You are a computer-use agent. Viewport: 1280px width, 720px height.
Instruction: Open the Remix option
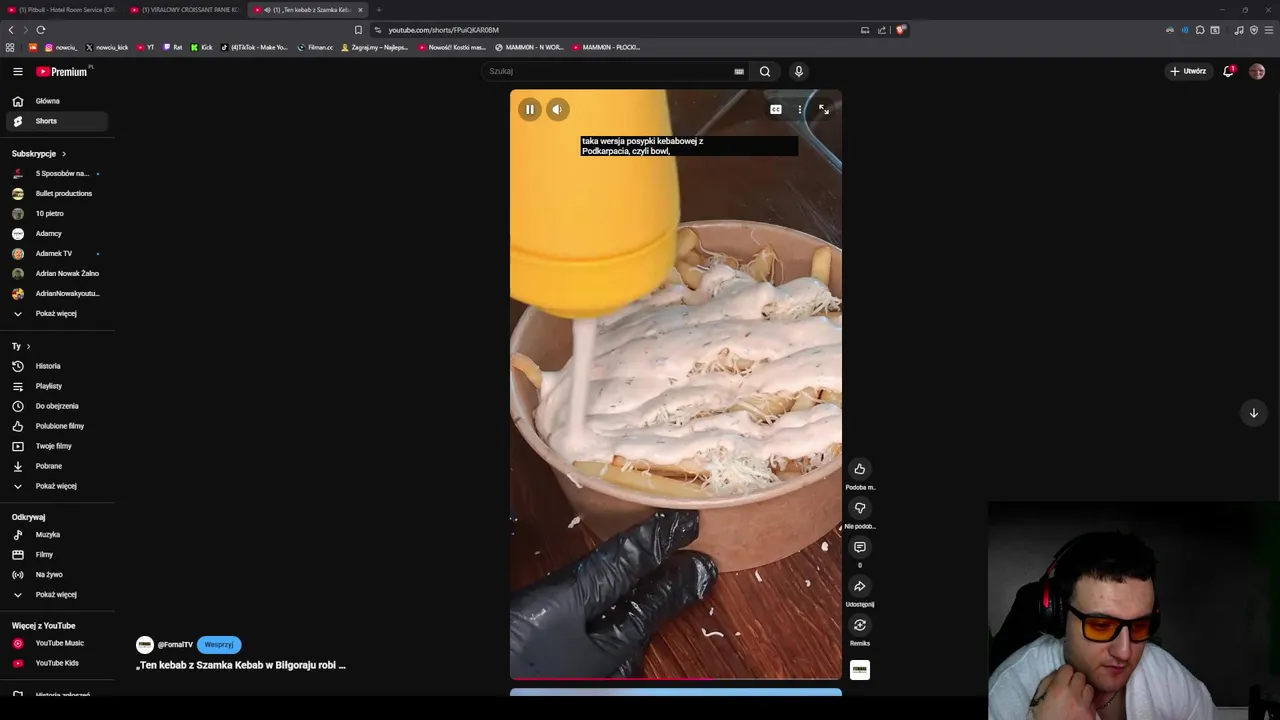860,625
